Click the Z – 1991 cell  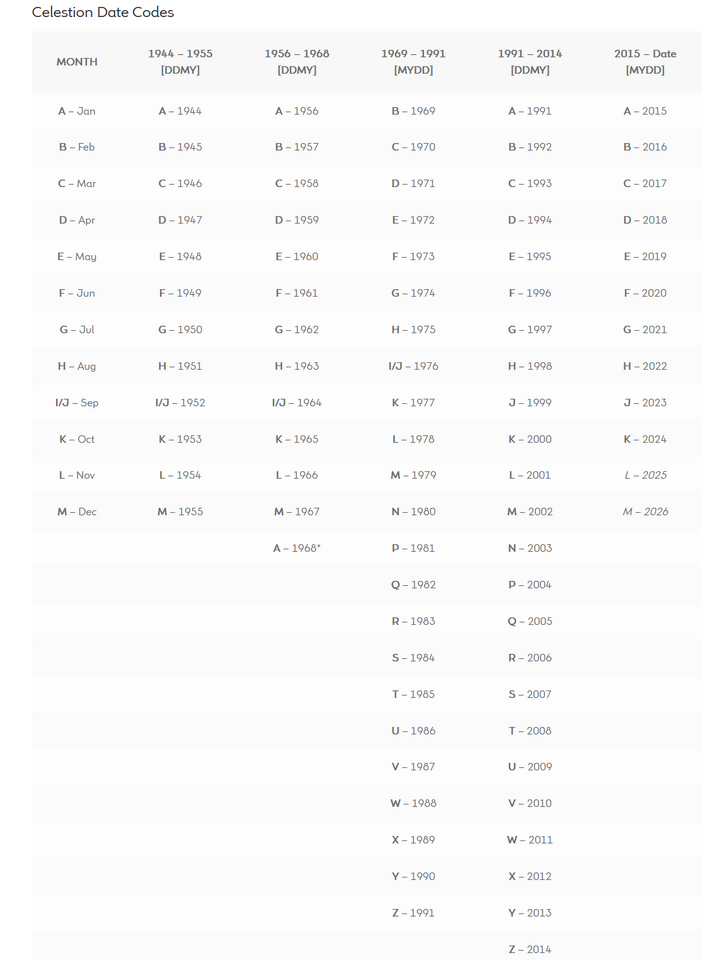(x=413, y=913)
